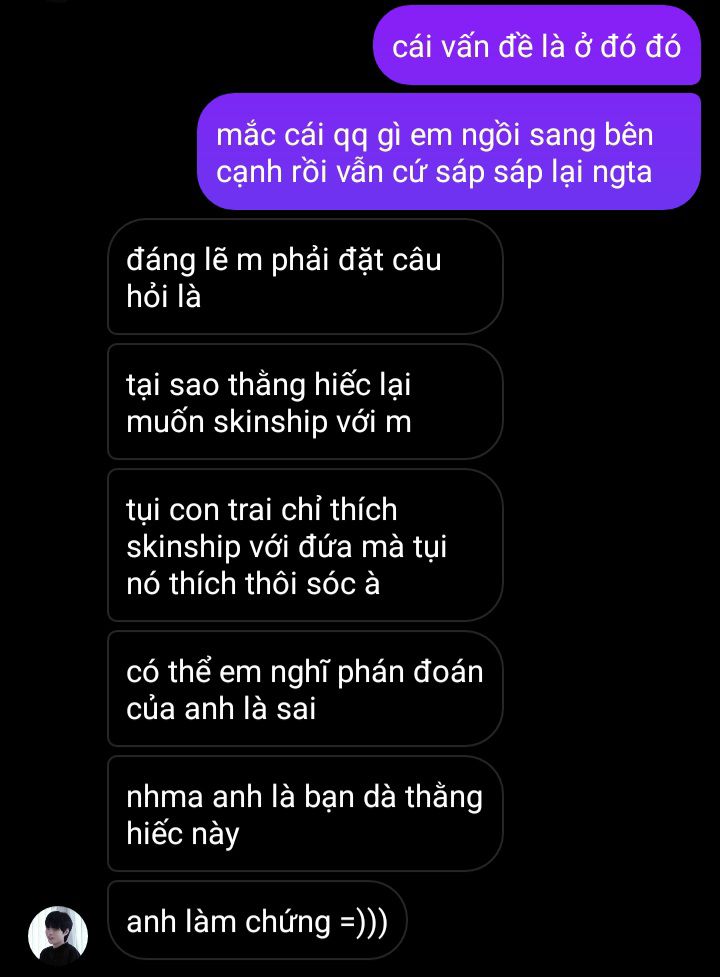Screen dimensions: 720x977
Task: Click the word 'skinship' in the 'muốn skinship với m' line
Action: tap(271, 422)
